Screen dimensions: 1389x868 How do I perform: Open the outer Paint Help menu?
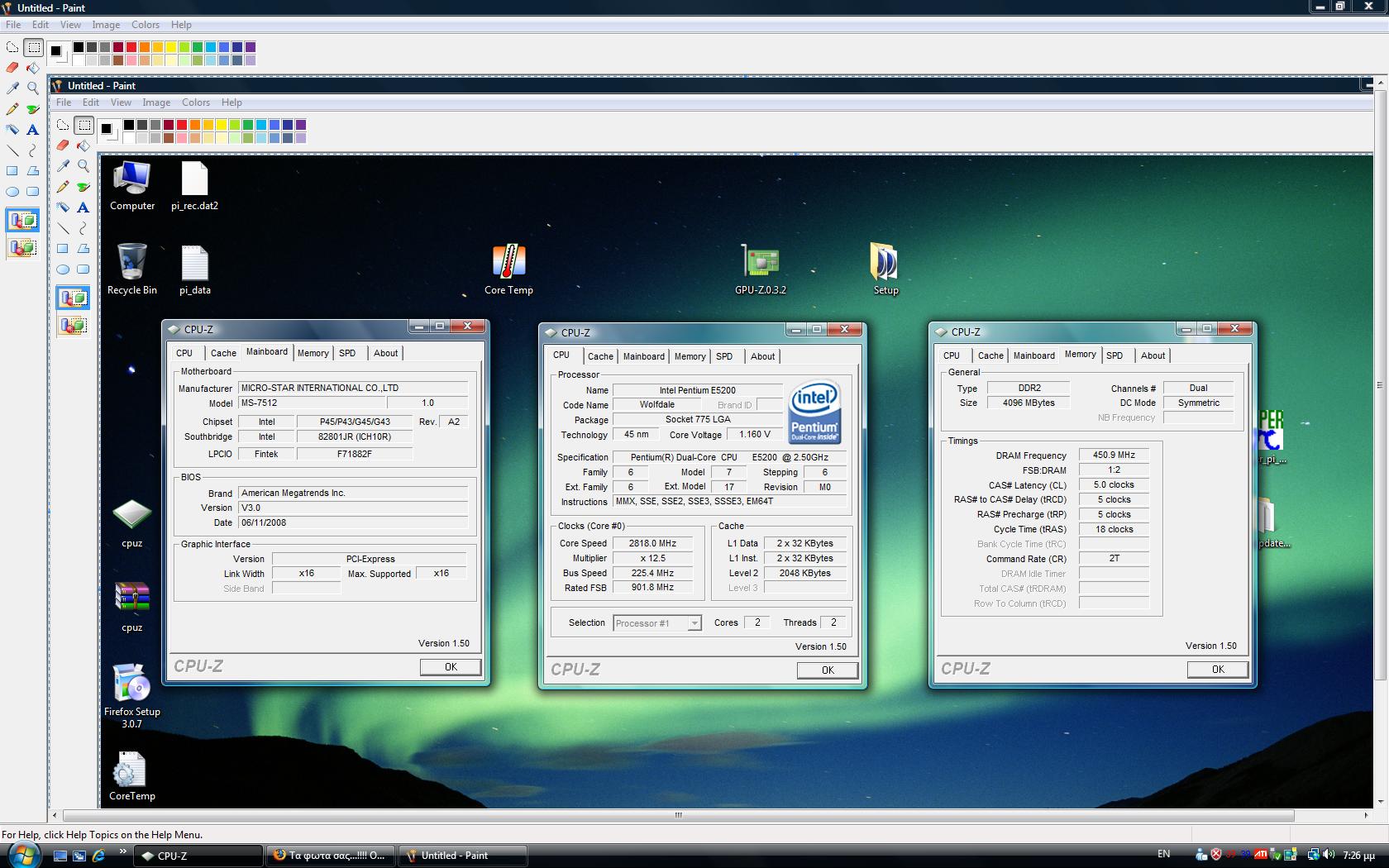(x=181, y=25)
